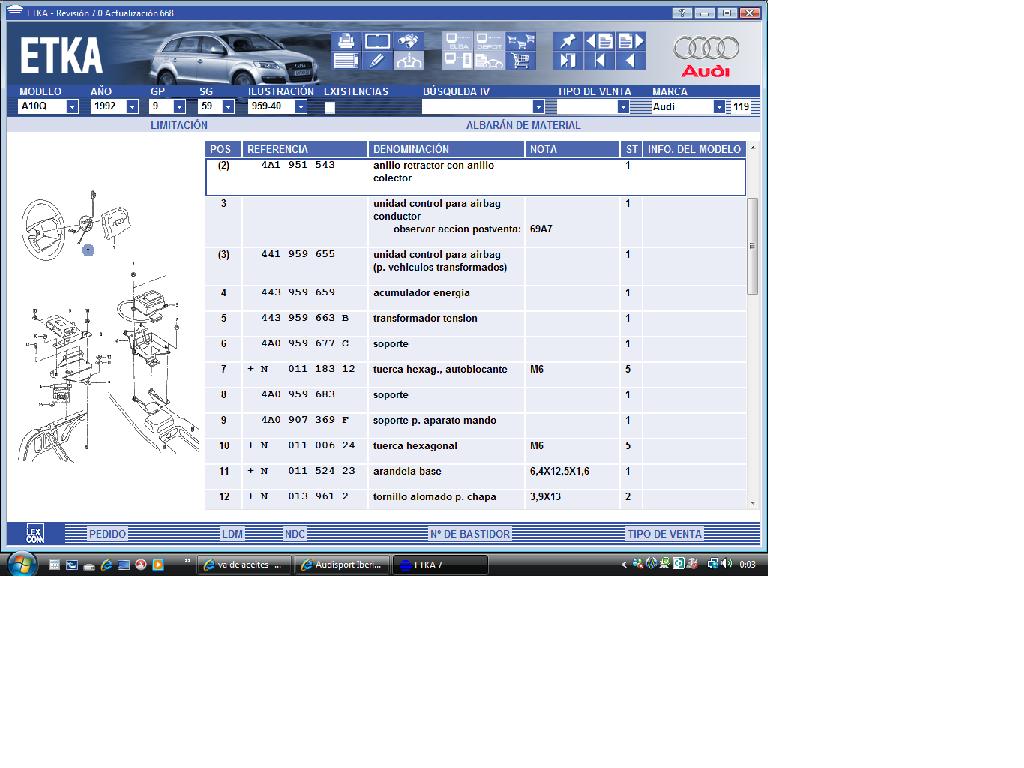Click the printer icon in ETKA toolbar
The image size is (1024, 768).
[x=346, y=41]
